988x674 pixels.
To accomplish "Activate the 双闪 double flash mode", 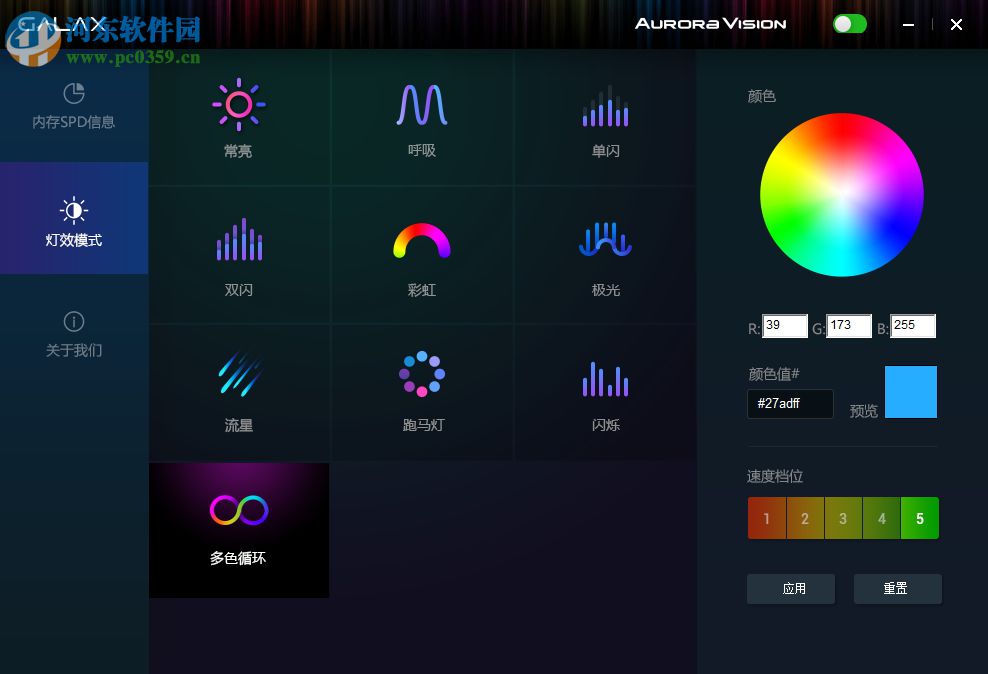I will tap(238, 253).
